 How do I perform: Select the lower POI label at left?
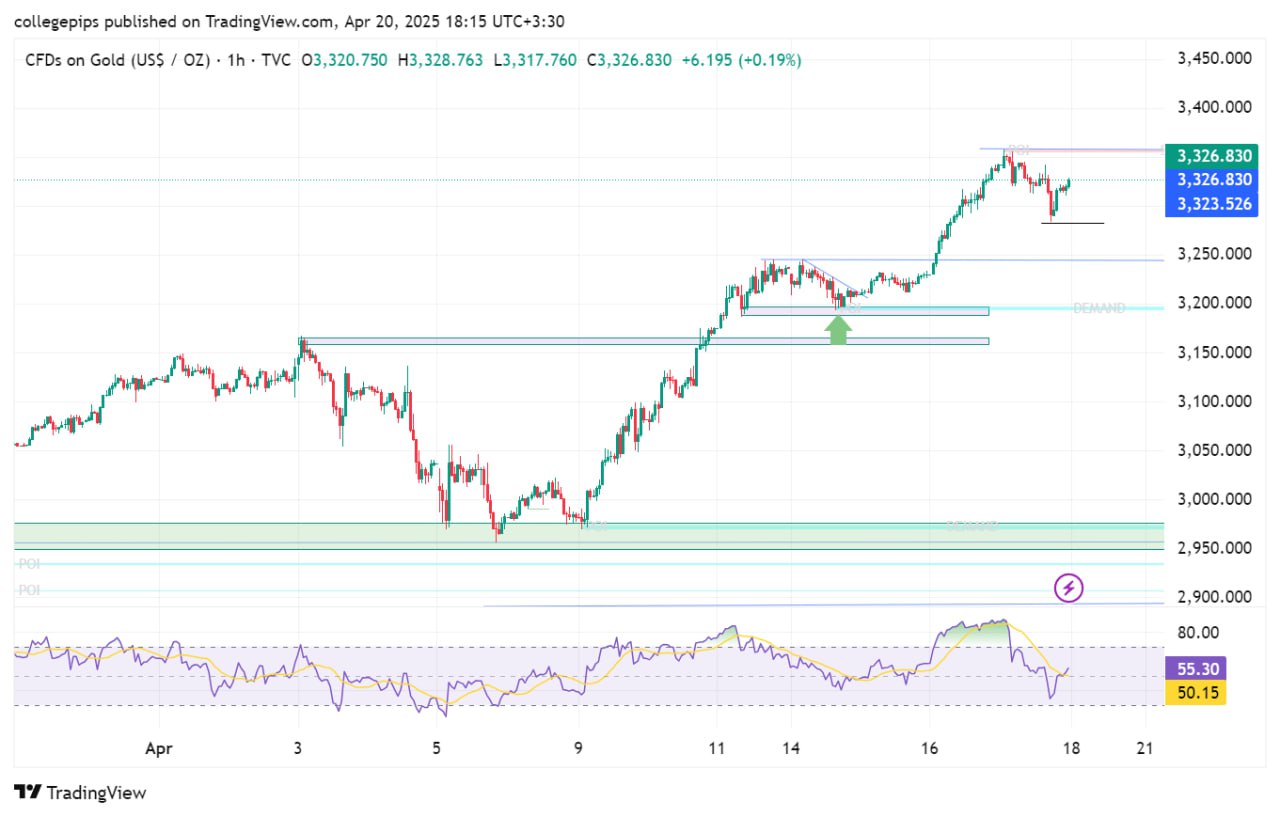29,591
